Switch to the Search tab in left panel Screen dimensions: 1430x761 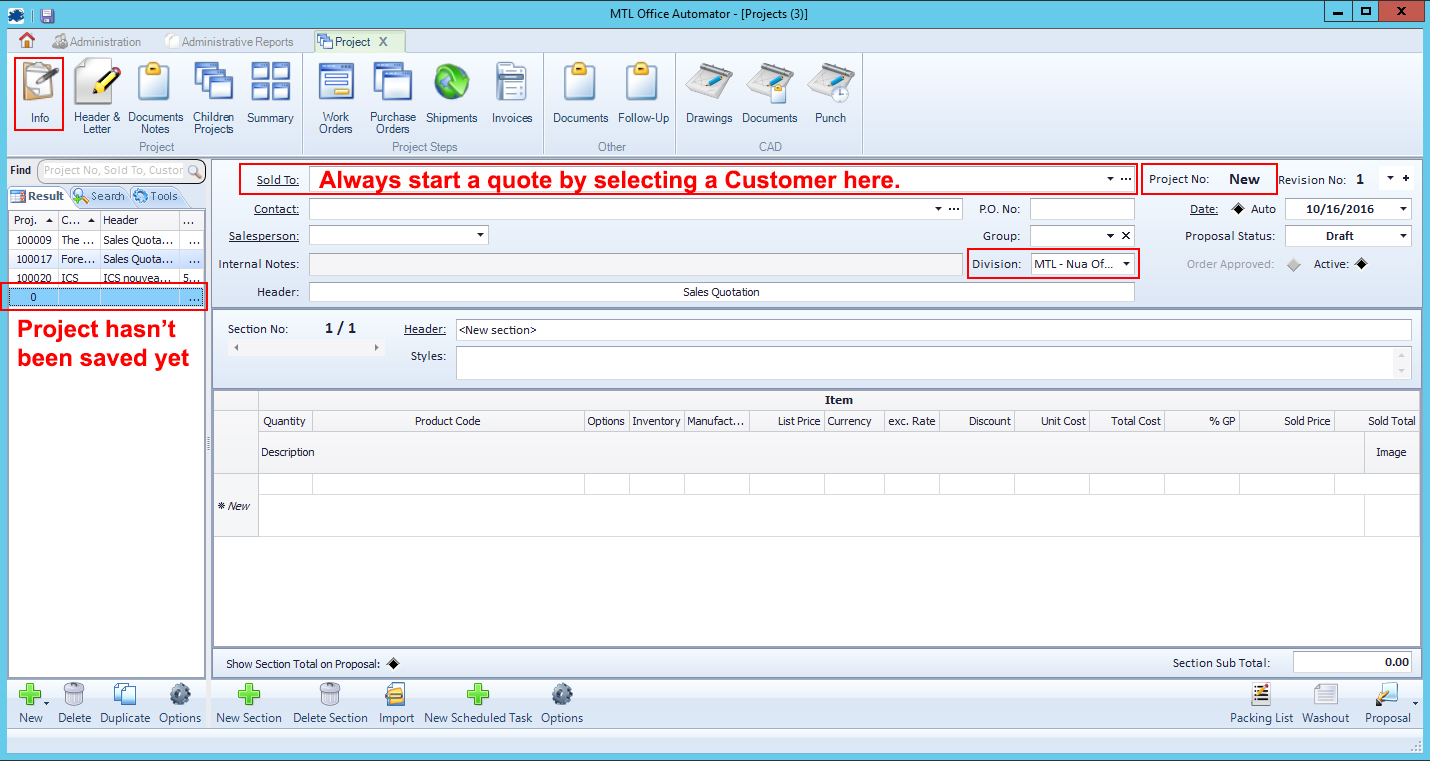(x=99, y=196)
